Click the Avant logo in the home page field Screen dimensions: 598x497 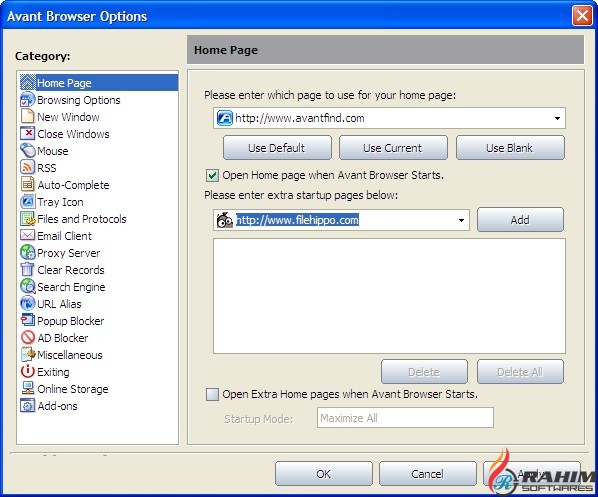pyautogui.click(x=224, y=118)
